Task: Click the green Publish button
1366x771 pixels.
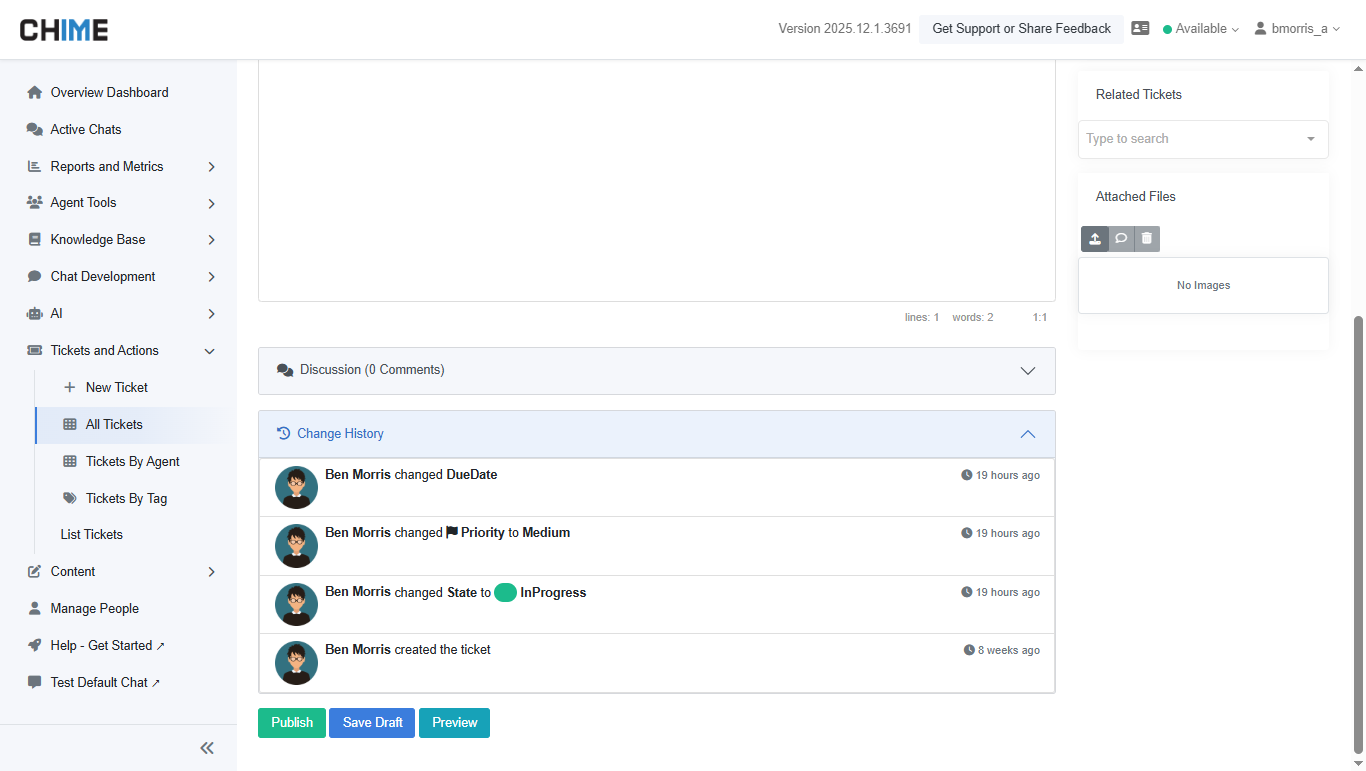Action: (x=292, y=723)
